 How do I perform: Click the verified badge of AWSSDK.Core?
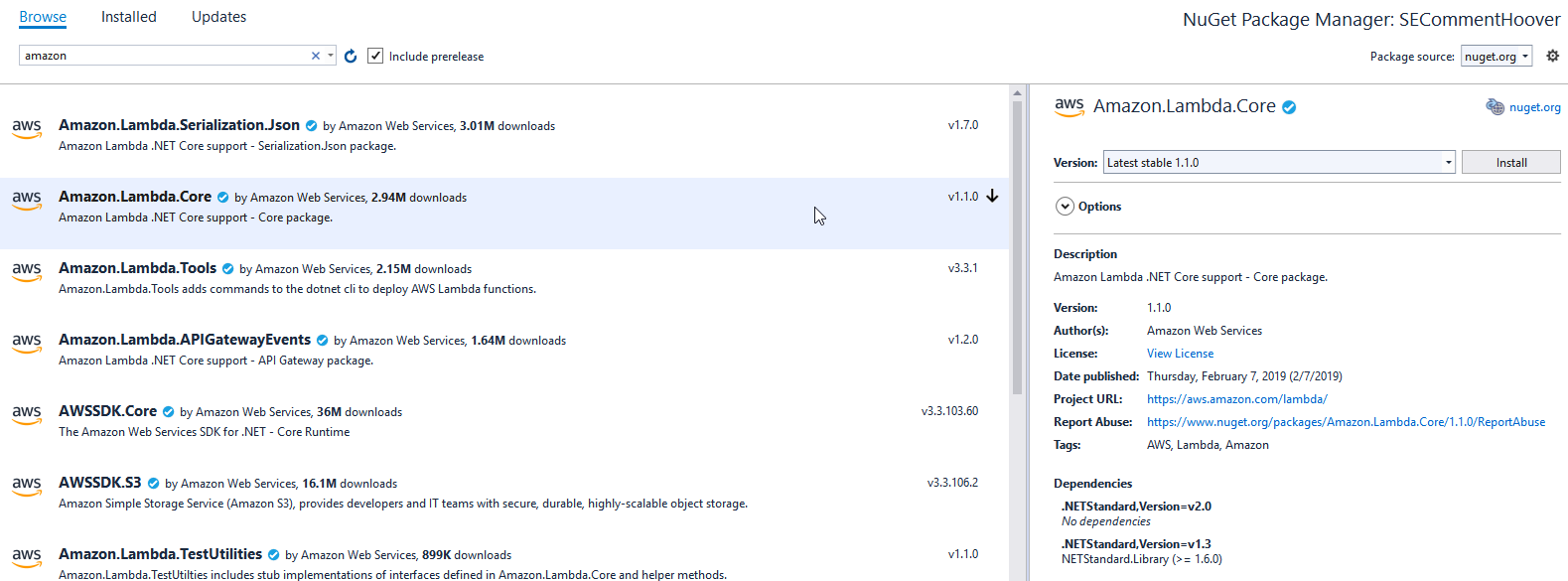click(x=168, y=412)
